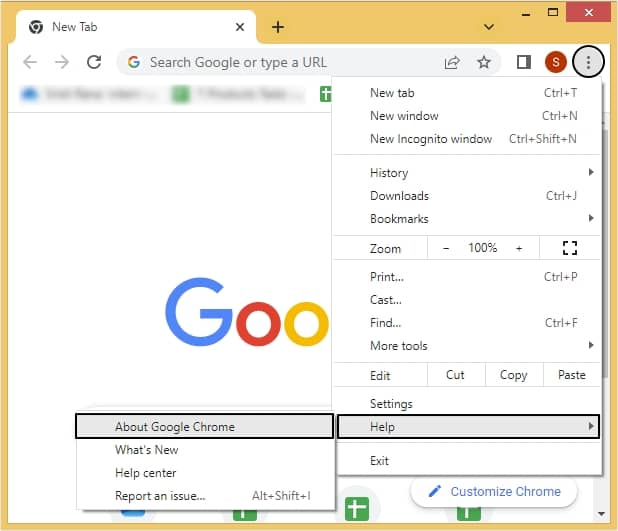The image size is (618, 531).
Task: Click Copy in the Edit row
Action: (x=514, y=375)
